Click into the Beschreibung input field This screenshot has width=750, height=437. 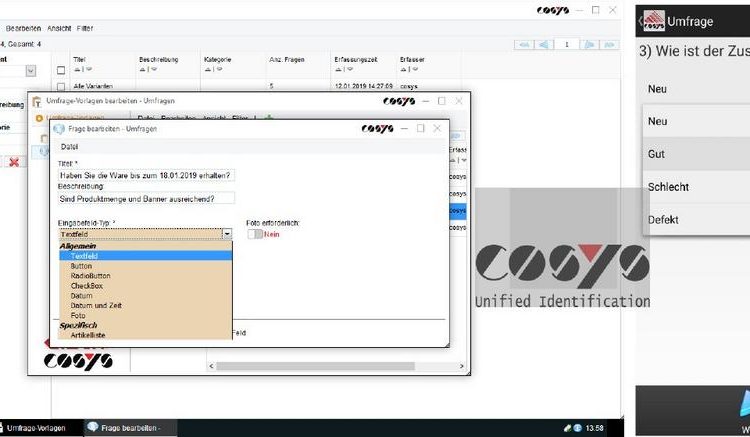[146, 198]
